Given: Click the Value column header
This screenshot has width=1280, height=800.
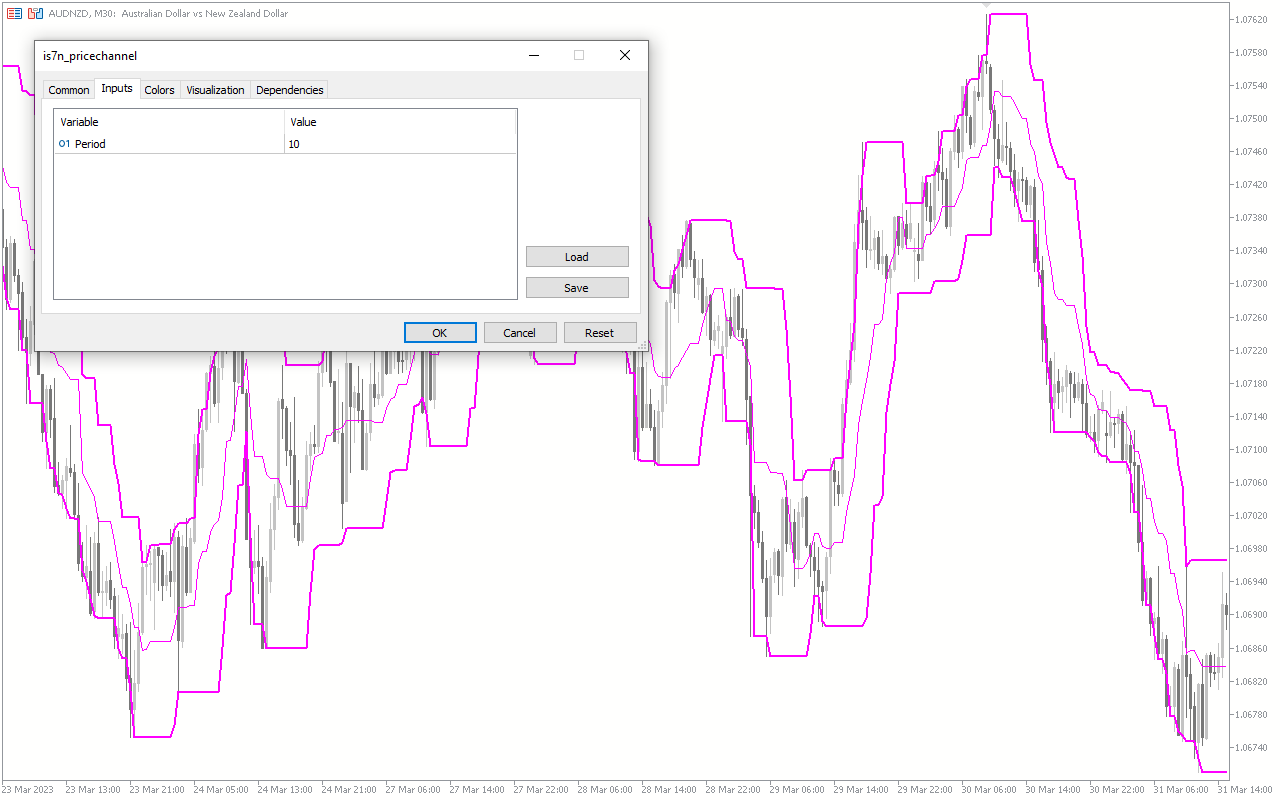Looking at the screenshot, I should point(400,122).
